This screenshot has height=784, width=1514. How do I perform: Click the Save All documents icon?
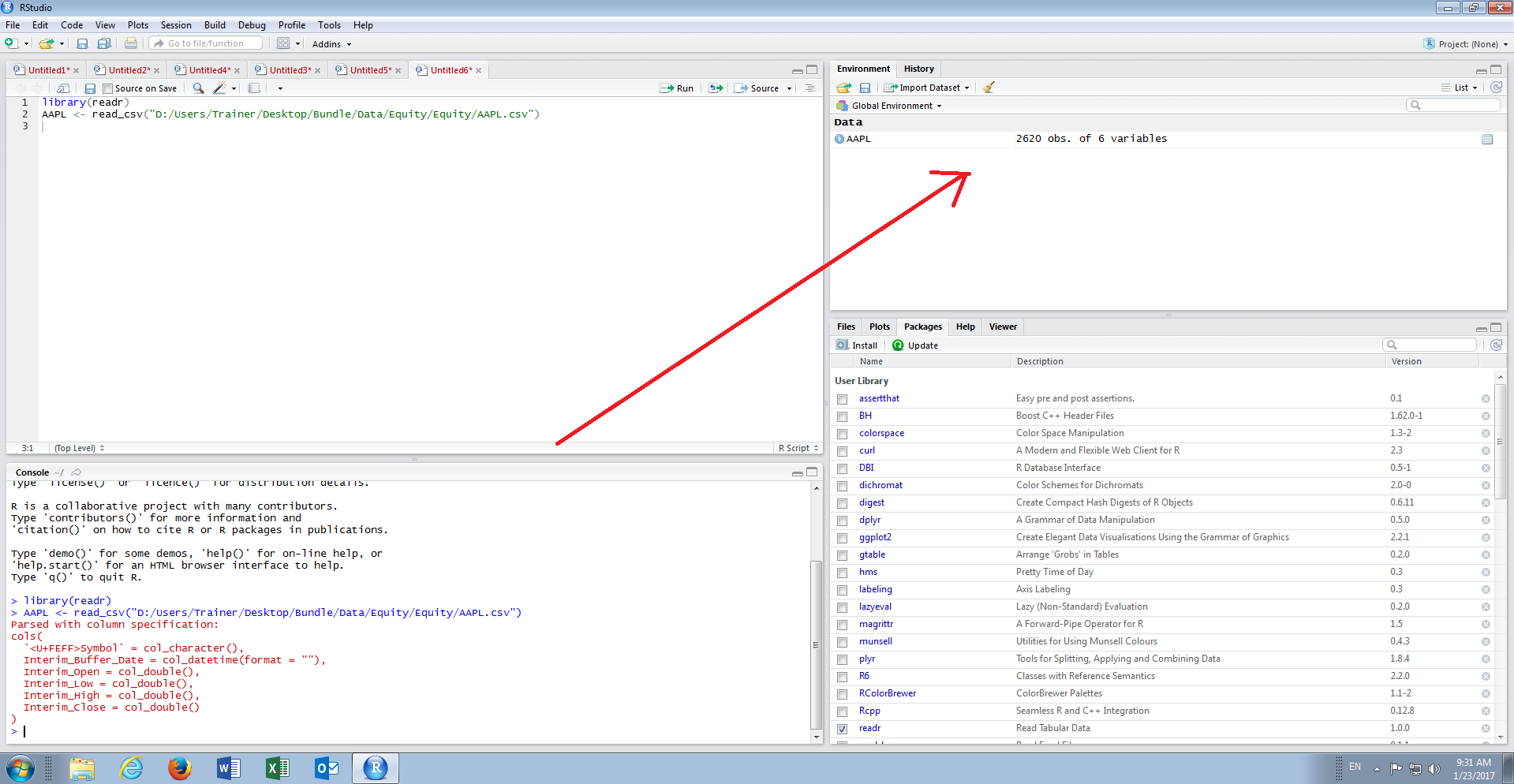click(104, 43)
